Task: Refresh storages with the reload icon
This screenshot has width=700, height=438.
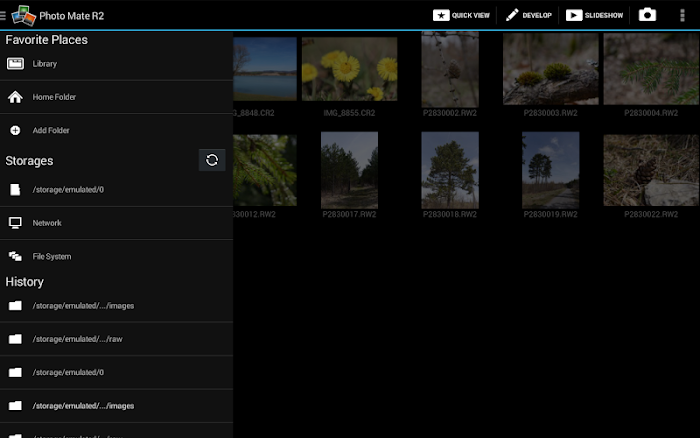Action: 212,160
